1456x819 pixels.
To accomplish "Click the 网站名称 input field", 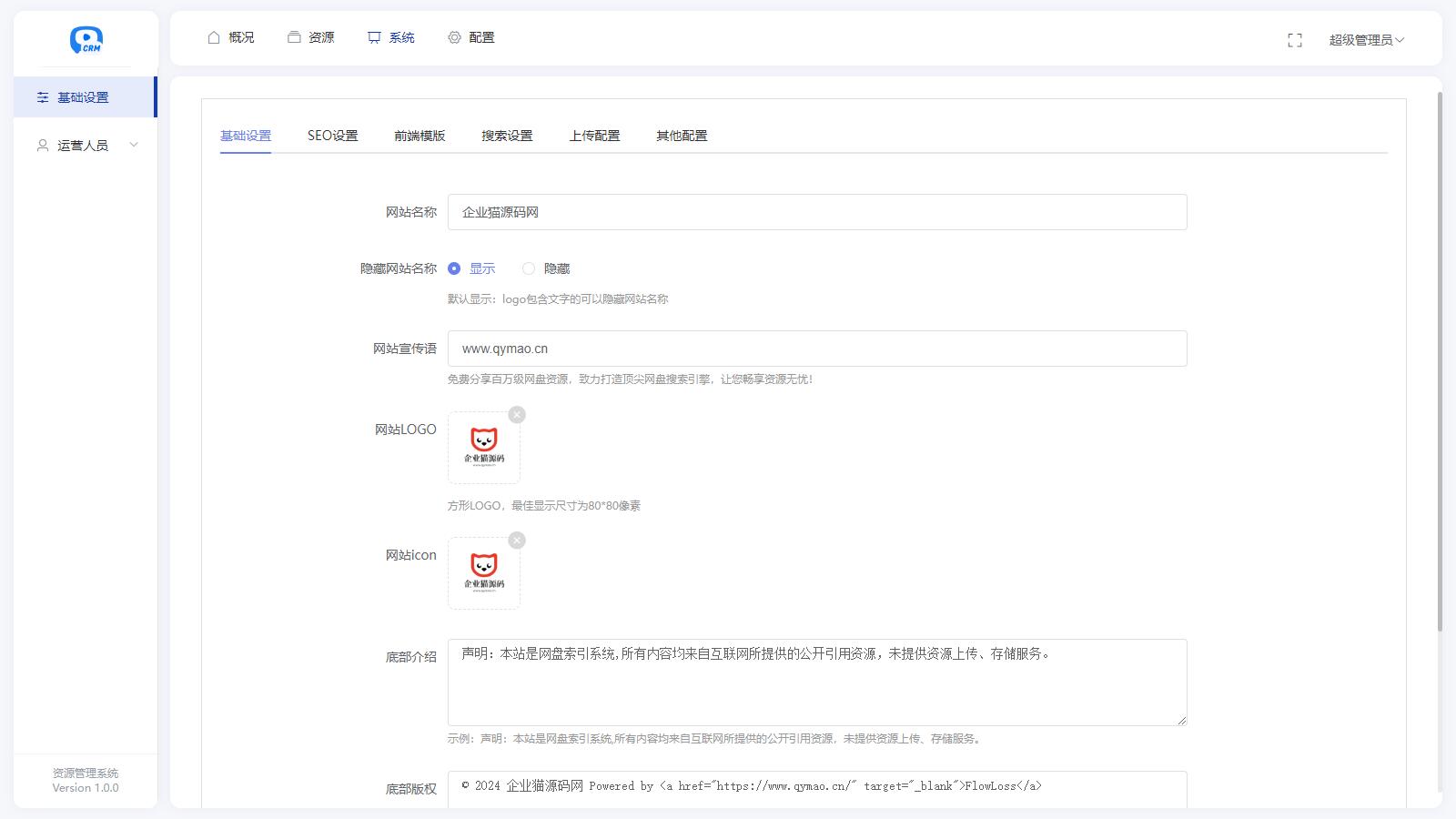I will click(x=816, y=212).
